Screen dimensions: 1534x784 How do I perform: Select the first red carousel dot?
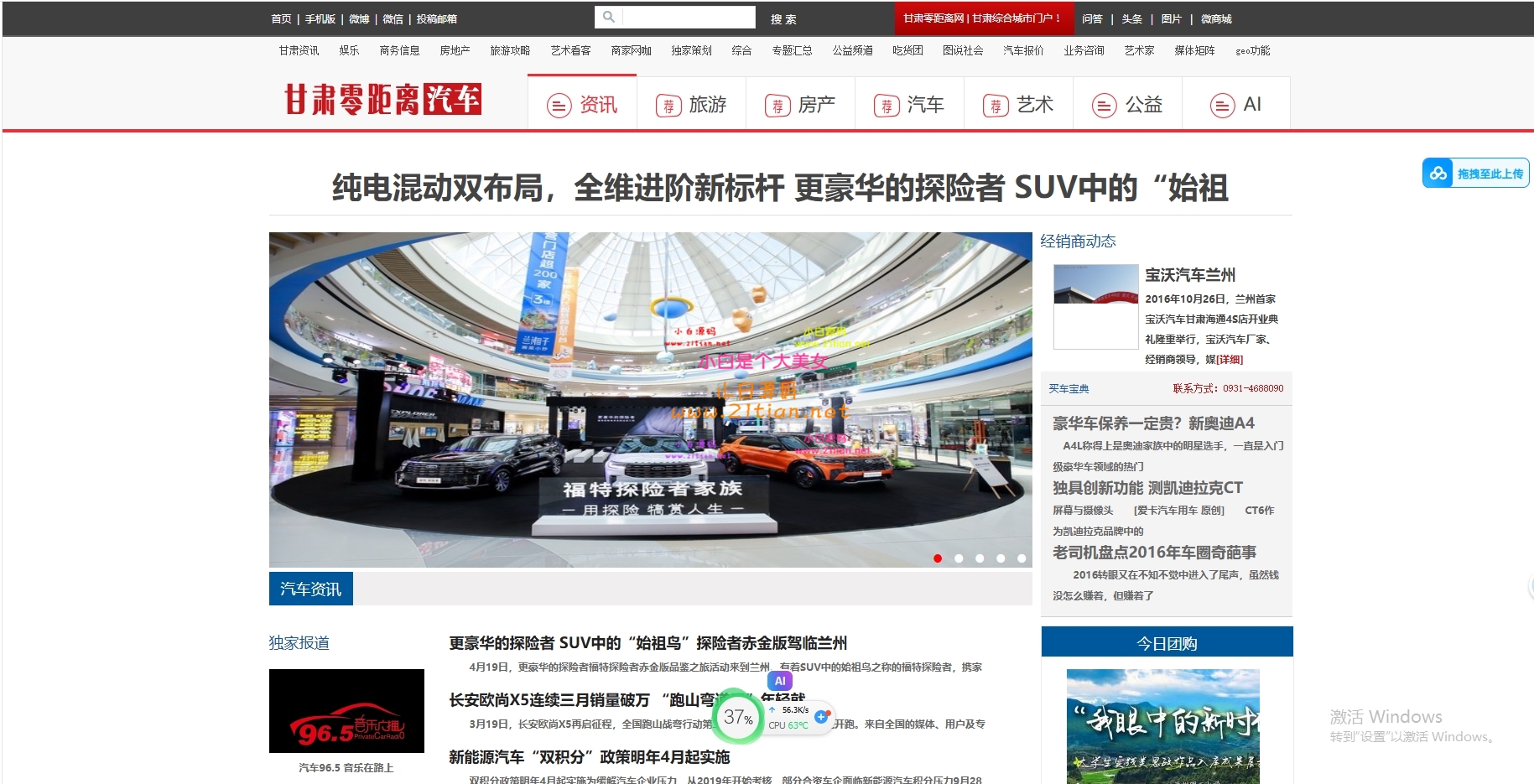(x=938, y=558)
